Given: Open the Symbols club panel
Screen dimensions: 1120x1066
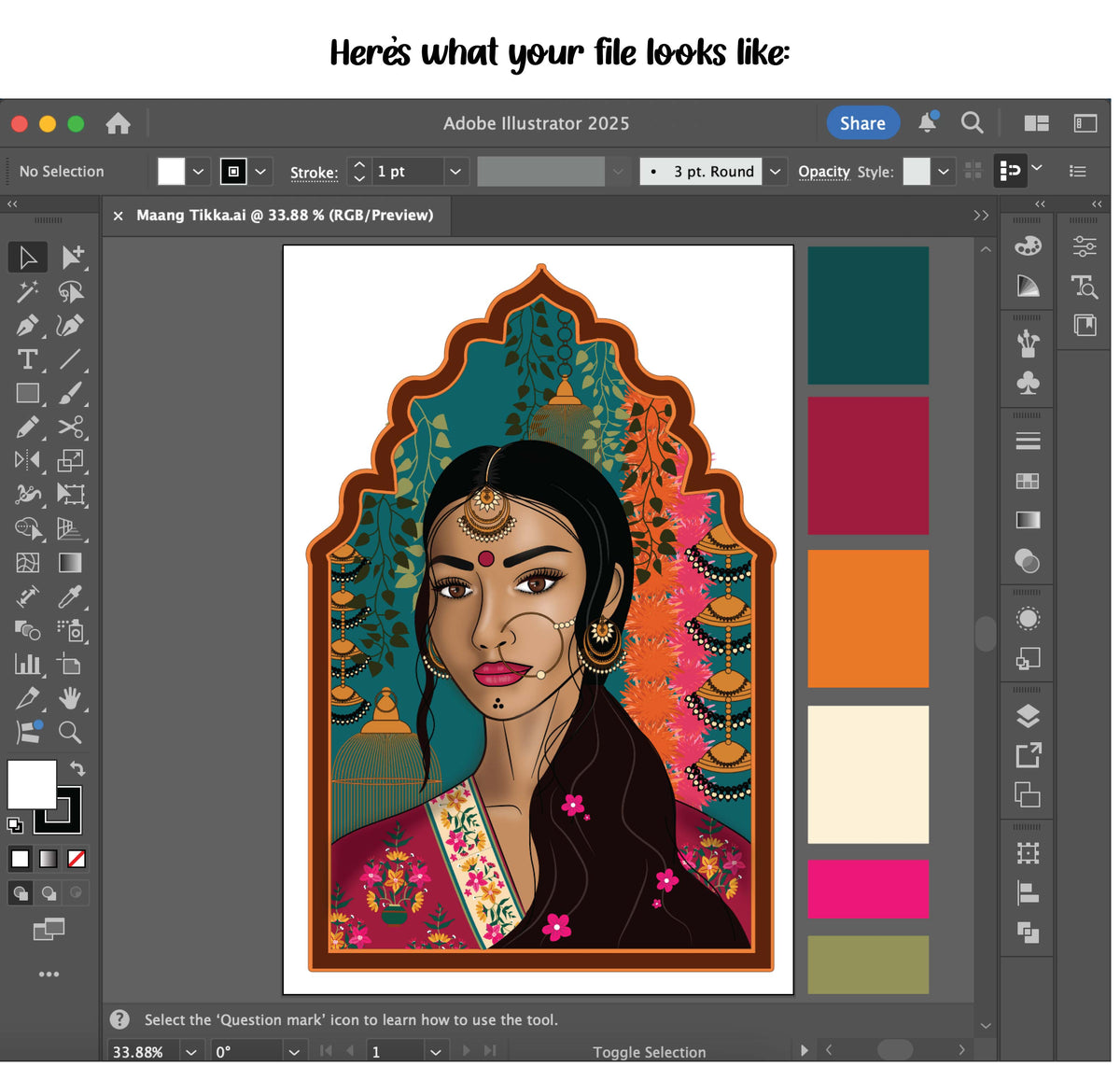Looking at the screenshot, I should click(x=1028, y=383).
